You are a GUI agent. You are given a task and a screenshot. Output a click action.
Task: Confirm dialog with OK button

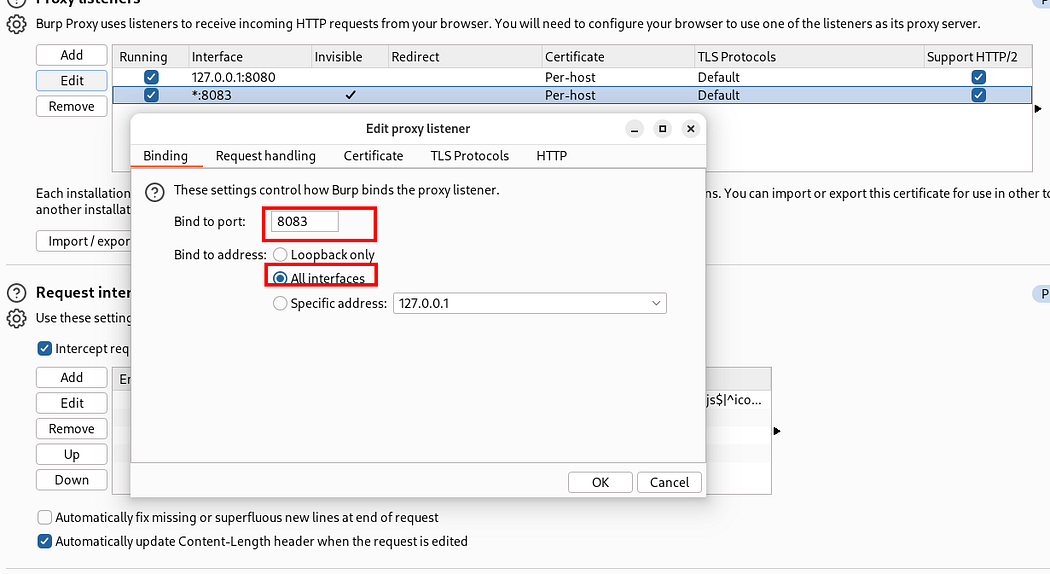(x=600, y=482)
